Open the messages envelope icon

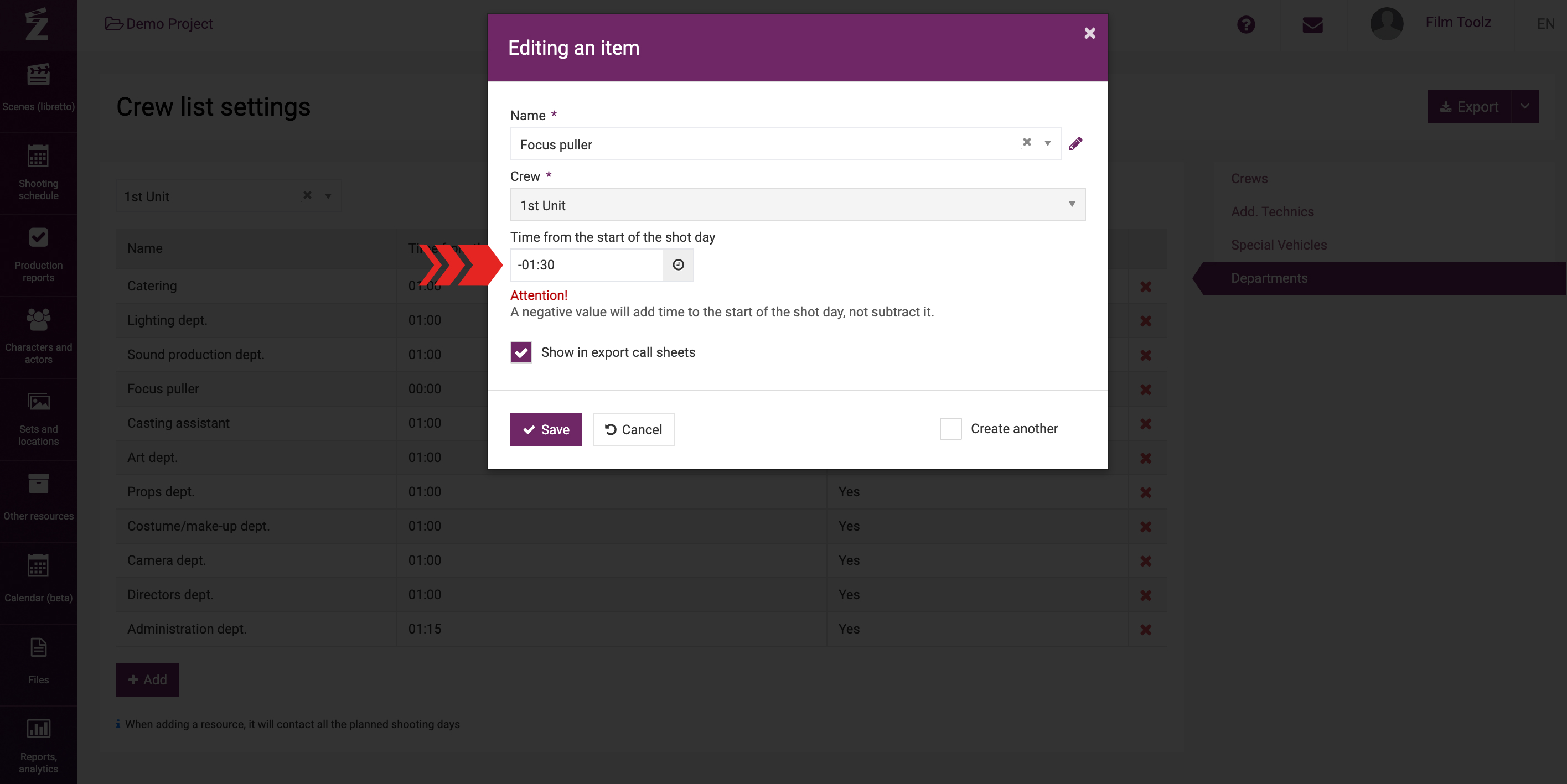pyautogui.click(x=1312, y=25)
